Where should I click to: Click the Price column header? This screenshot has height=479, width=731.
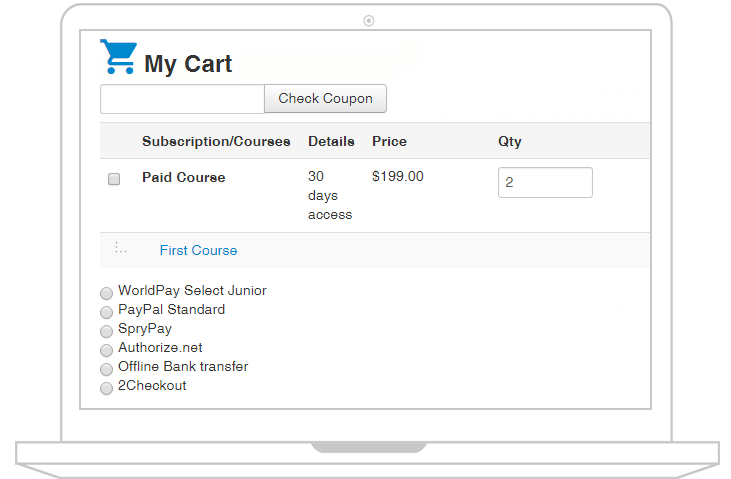pyautogui.click(x=389, y=141)
